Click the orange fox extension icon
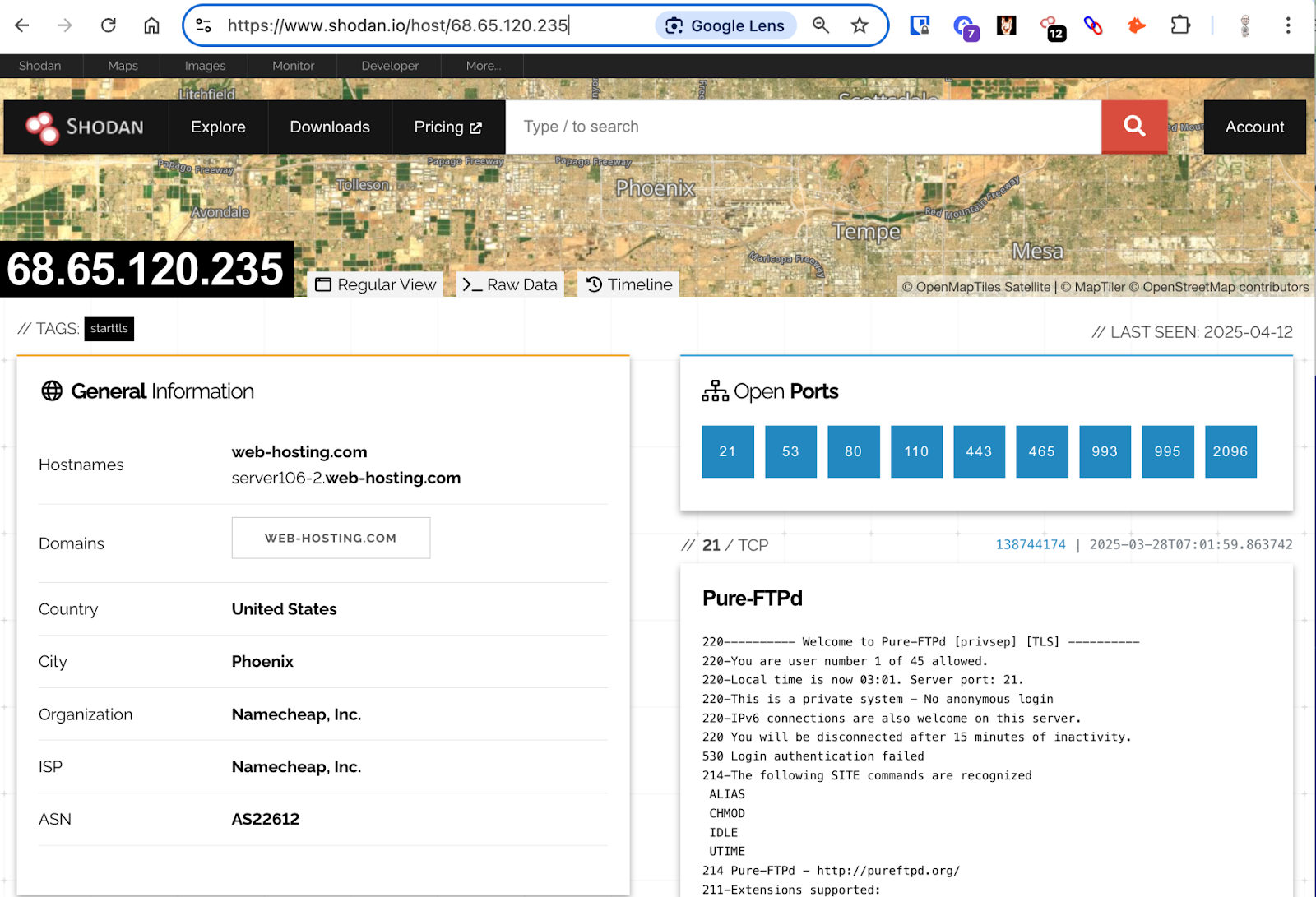 point(1137,25)
